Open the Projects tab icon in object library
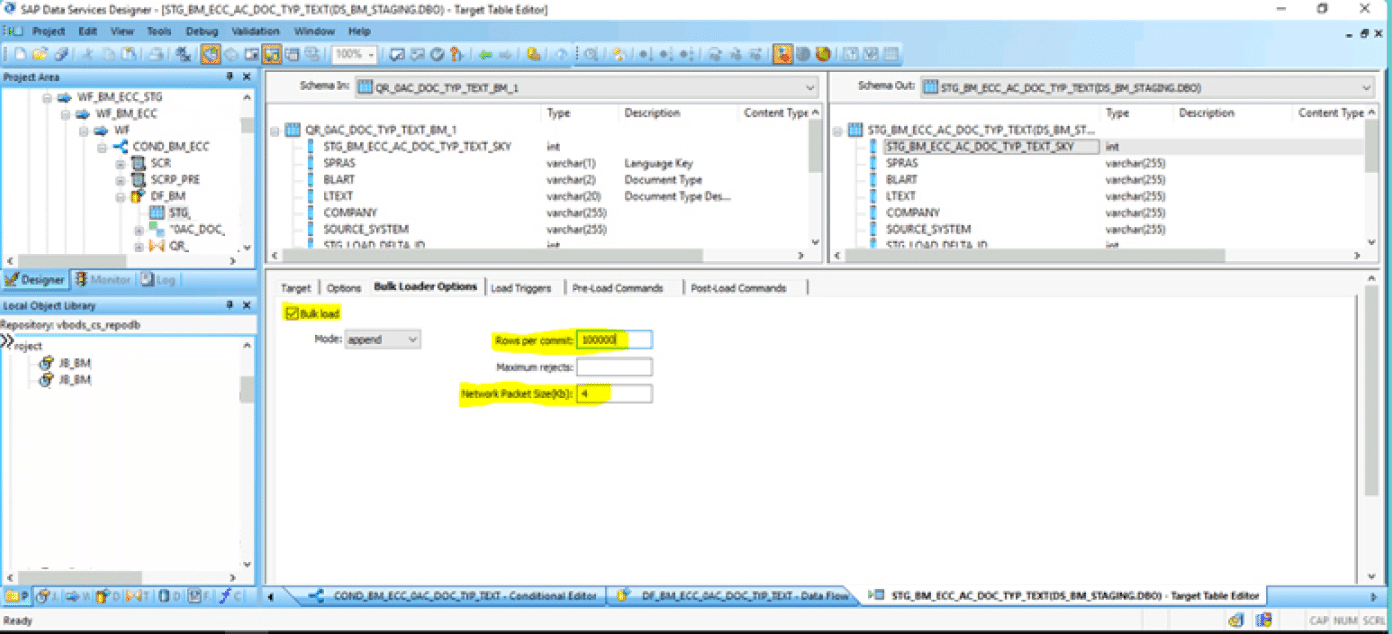Screen dimensions: 1392x634 17,596
